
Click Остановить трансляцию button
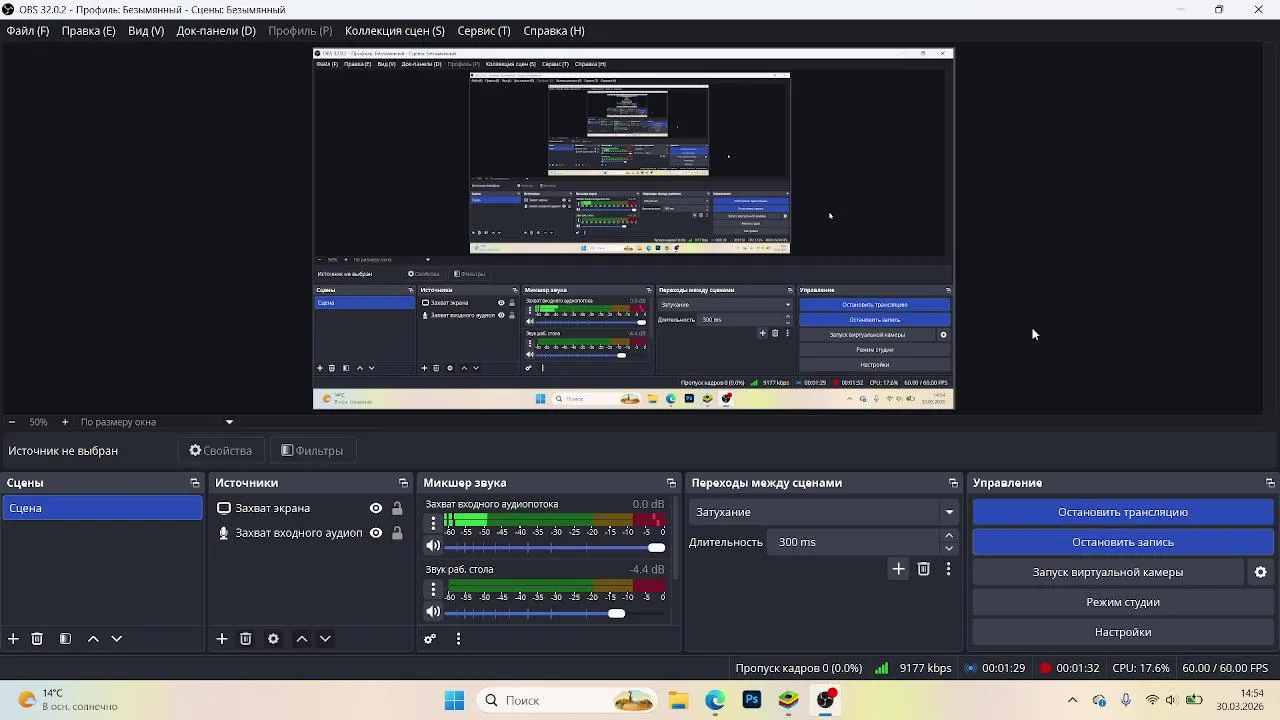point(1123,512)
